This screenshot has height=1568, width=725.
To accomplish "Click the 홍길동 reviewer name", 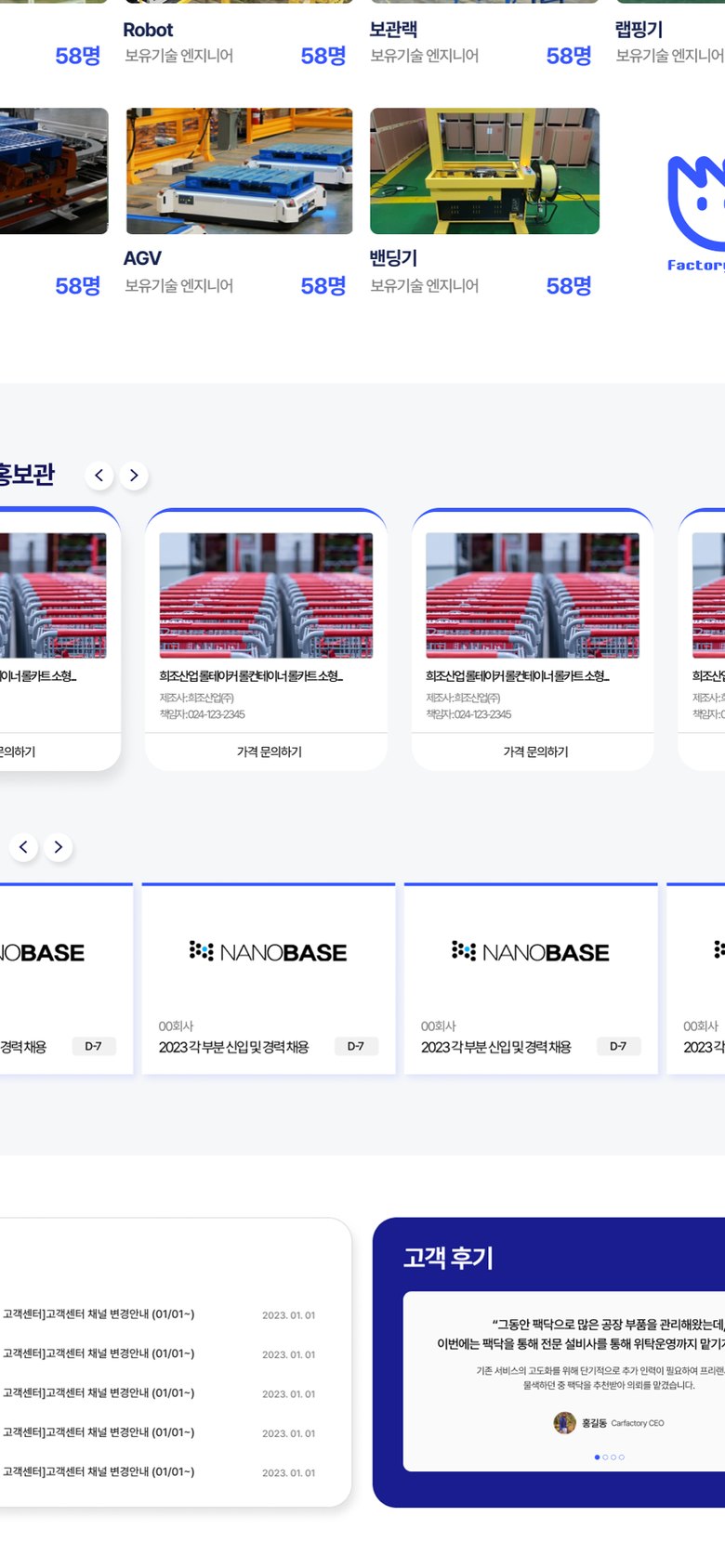I will [594, 1423].
